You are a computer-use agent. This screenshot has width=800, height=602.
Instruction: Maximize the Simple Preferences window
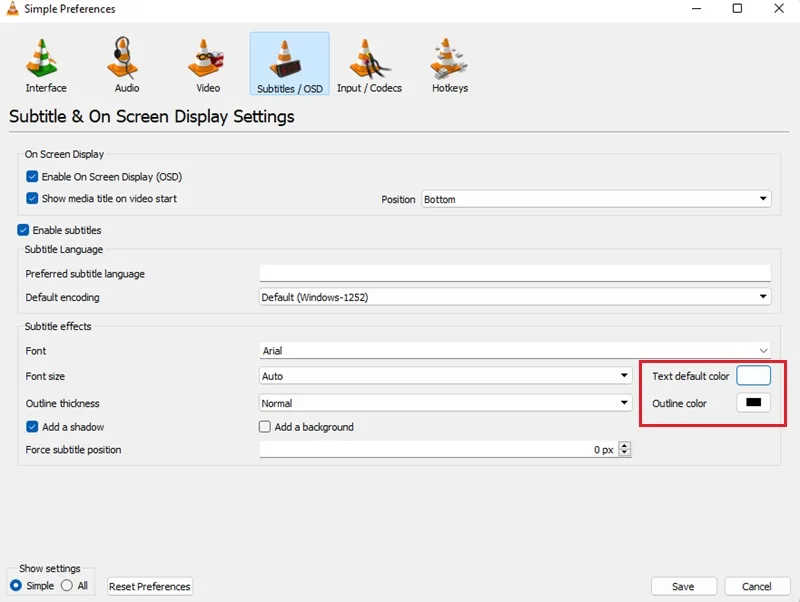click(x=737, y=9)
